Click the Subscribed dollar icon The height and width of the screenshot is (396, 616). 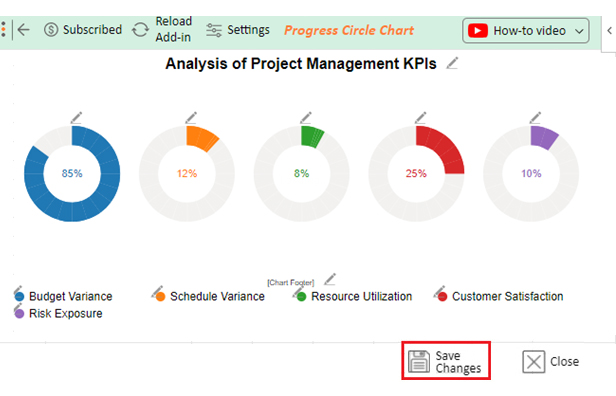click(x=51, y=30)
